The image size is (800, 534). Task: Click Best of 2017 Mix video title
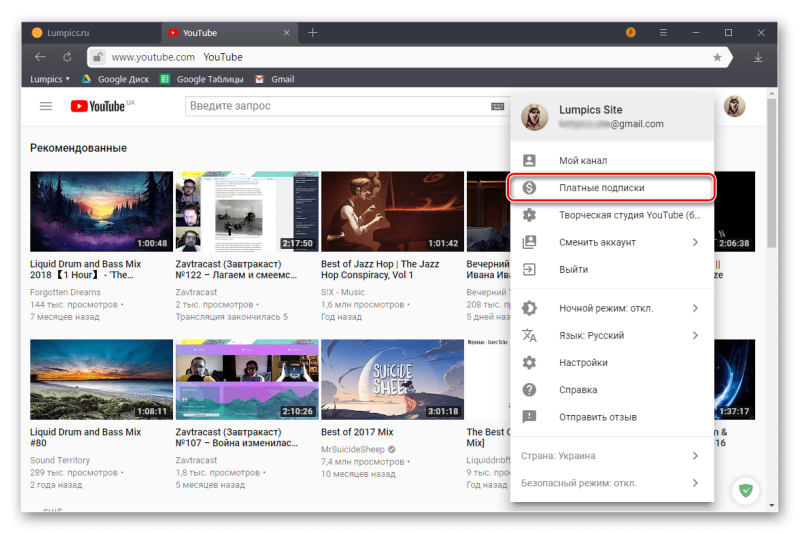coord(357,432)
